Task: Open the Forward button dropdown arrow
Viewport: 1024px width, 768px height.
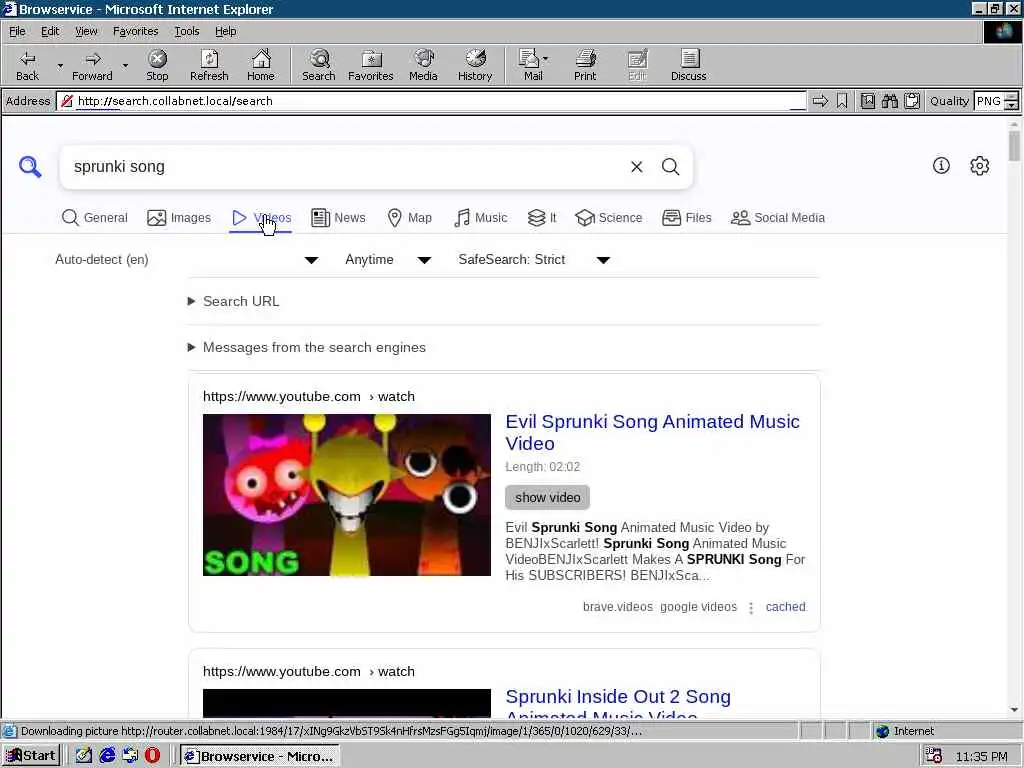Action: pyautogui.click(x=125, y=65)
